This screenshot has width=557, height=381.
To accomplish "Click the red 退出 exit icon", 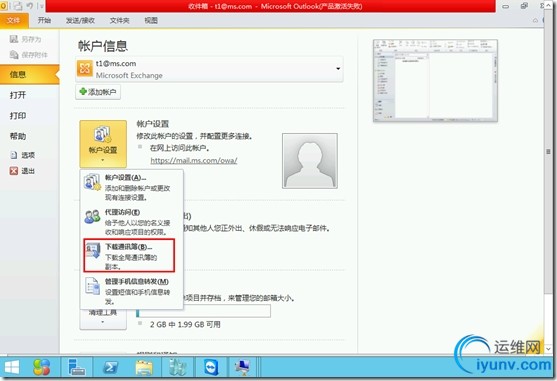I will tap(14, 171).
